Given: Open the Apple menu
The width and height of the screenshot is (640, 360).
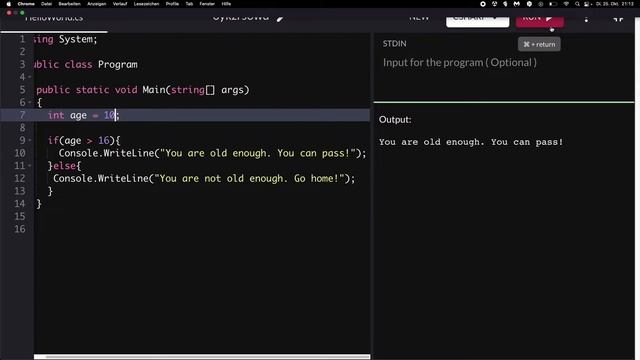Looking at the screenshot, I should [9, 4].
